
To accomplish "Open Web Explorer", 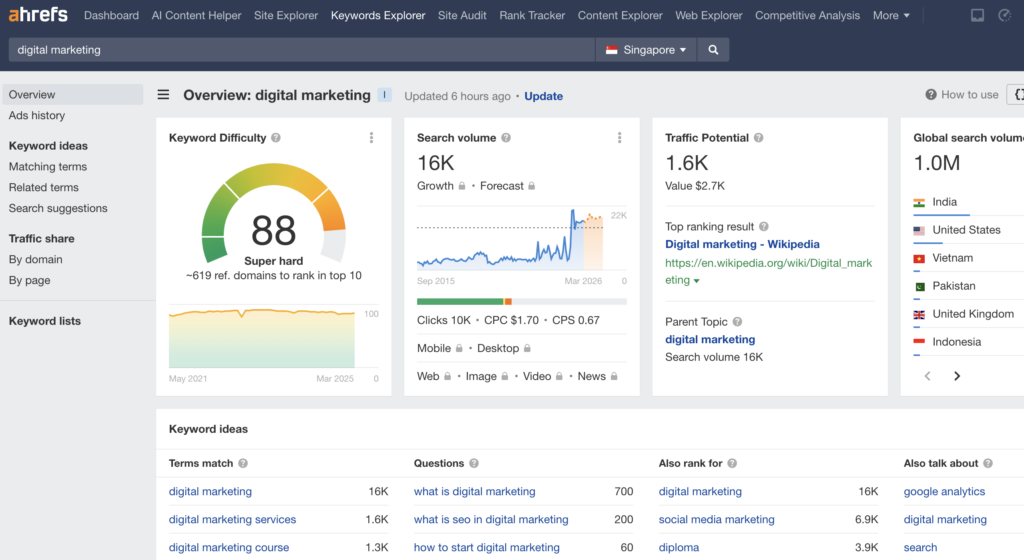I will [x=709, y=15].
